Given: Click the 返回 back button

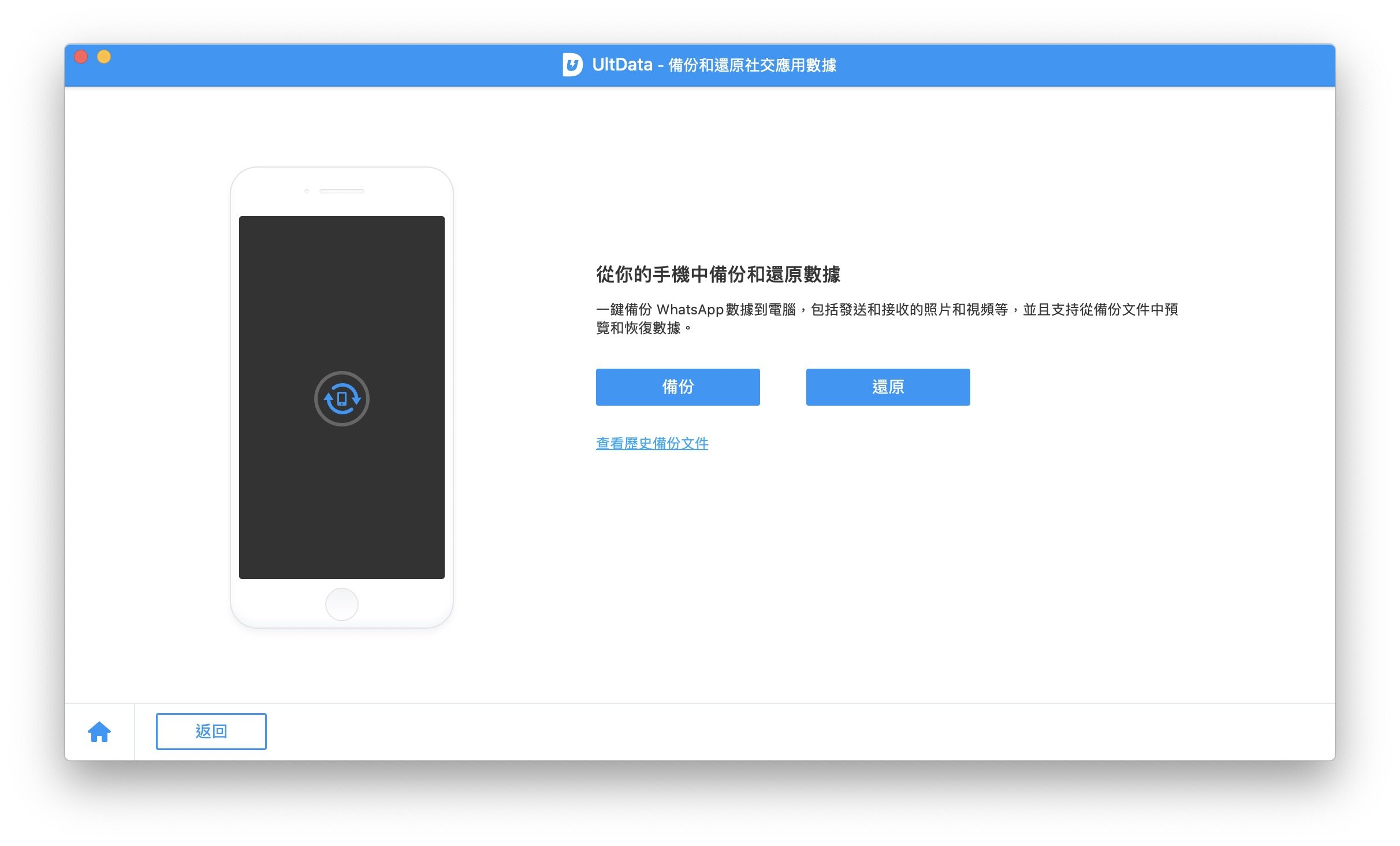Looking at the screenshot, I should pos(211,731).
